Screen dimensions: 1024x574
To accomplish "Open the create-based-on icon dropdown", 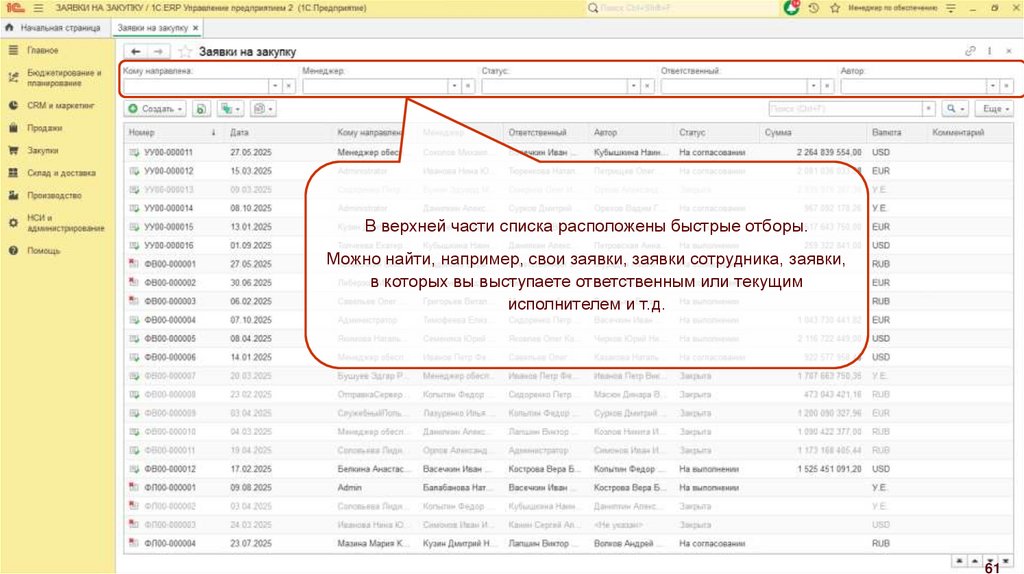I will (231, 108).
